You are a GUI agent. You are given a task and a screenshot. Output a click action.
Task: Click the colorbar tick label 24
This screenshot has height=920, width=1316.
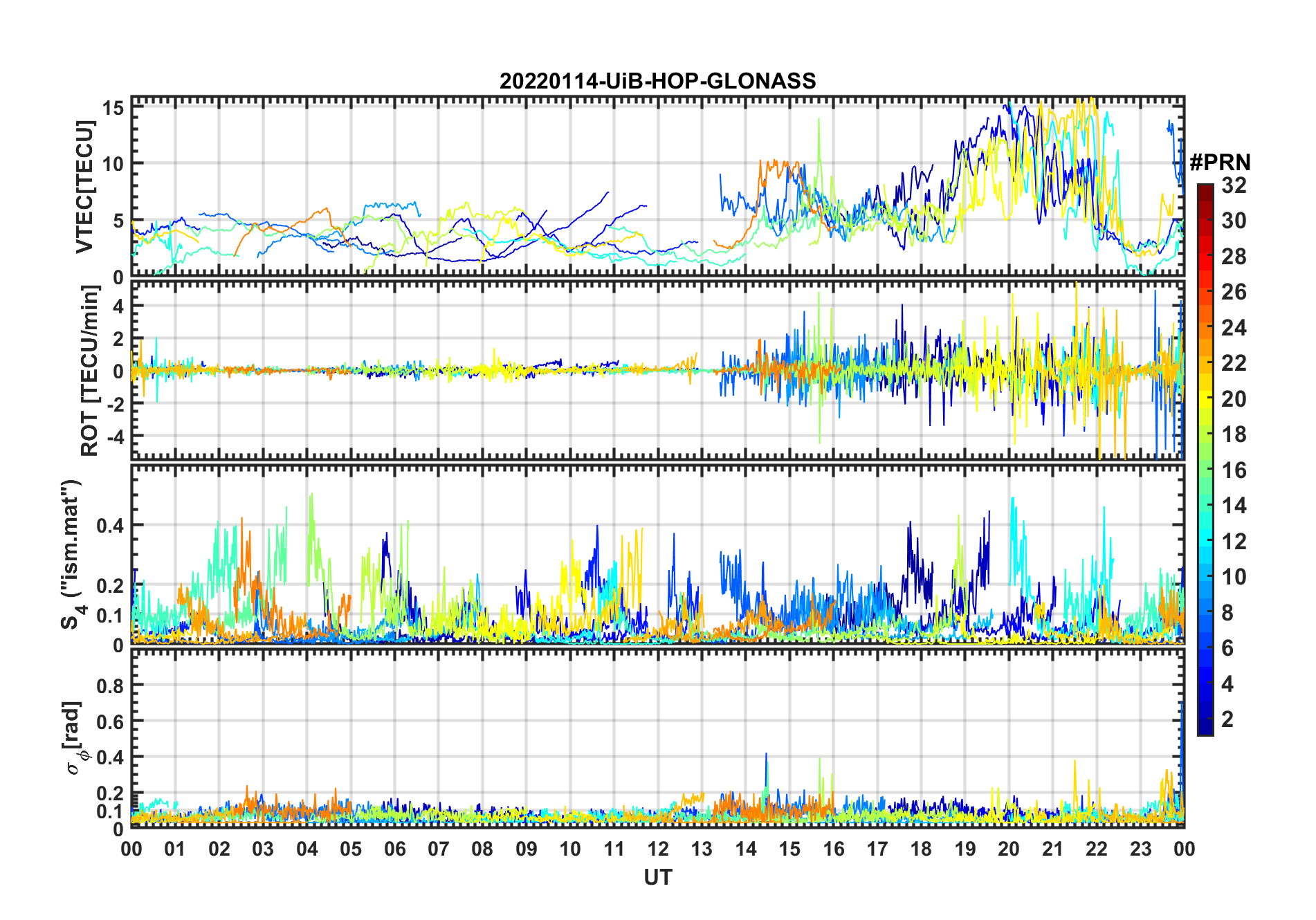click(1233, 328)
